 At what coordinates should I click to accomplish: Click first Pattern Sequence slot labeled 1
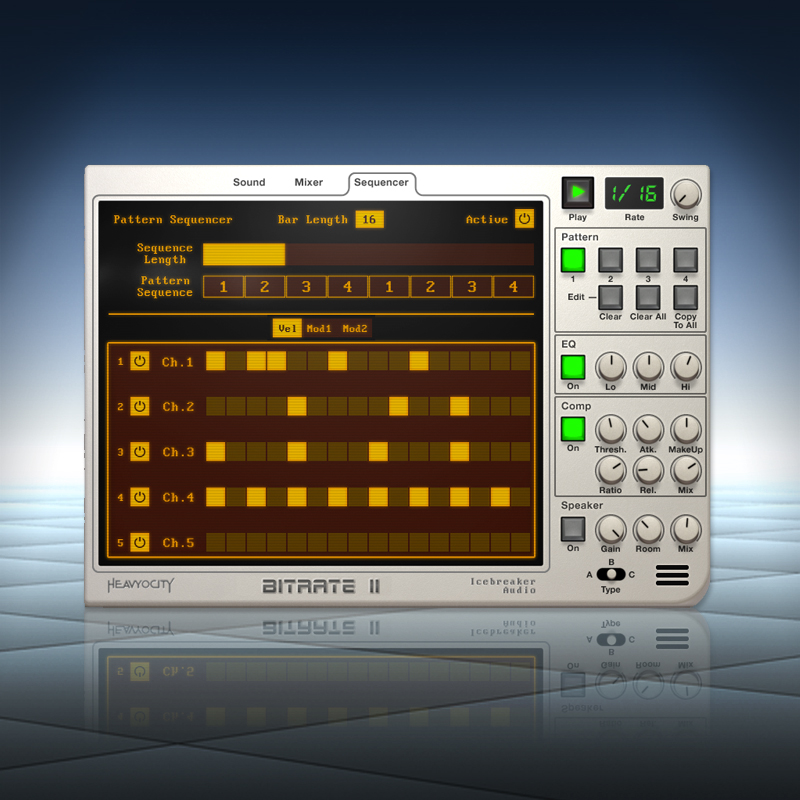coord(223,287)
